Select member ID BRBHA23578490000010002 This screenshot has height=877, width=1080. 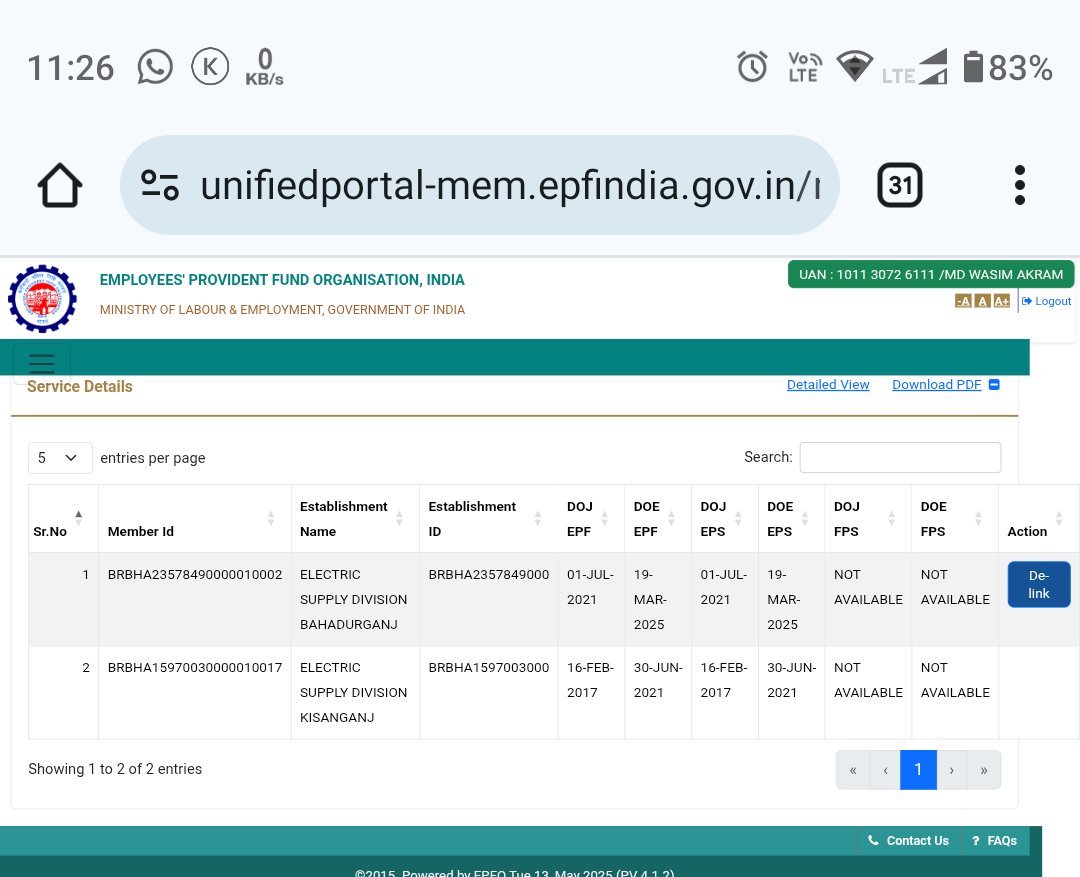(x=195, y=575)
